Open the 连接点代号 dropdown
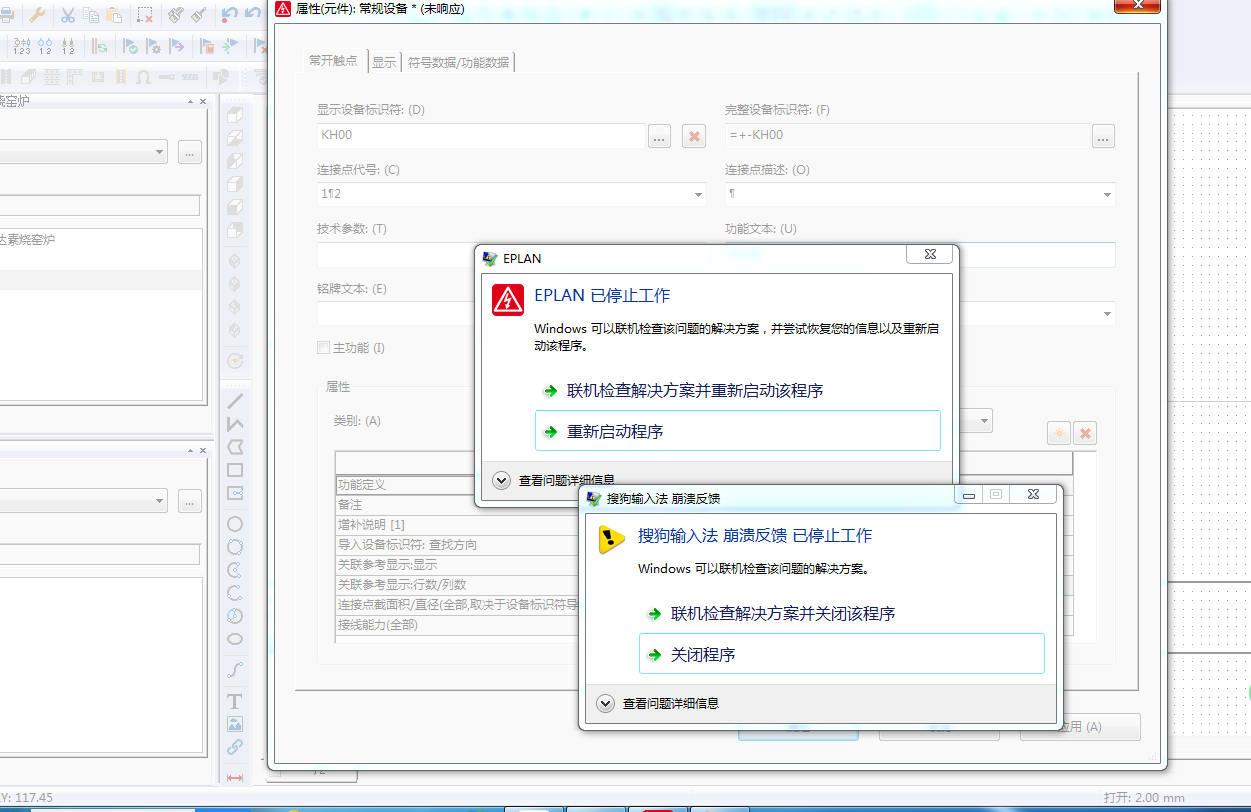The height and width of the screenshot is (812, 1251). (697, 195)
